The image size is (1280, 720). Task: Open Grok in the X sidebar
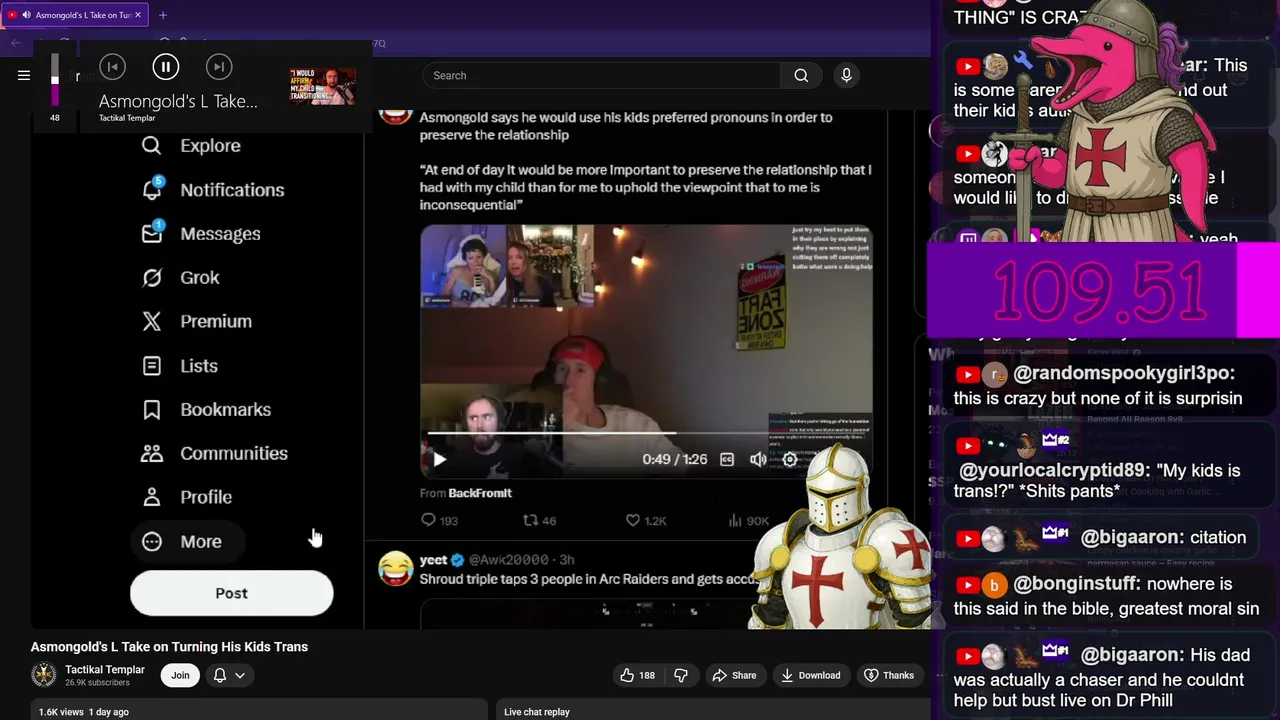pyautogui.click(x=180, y=277)
